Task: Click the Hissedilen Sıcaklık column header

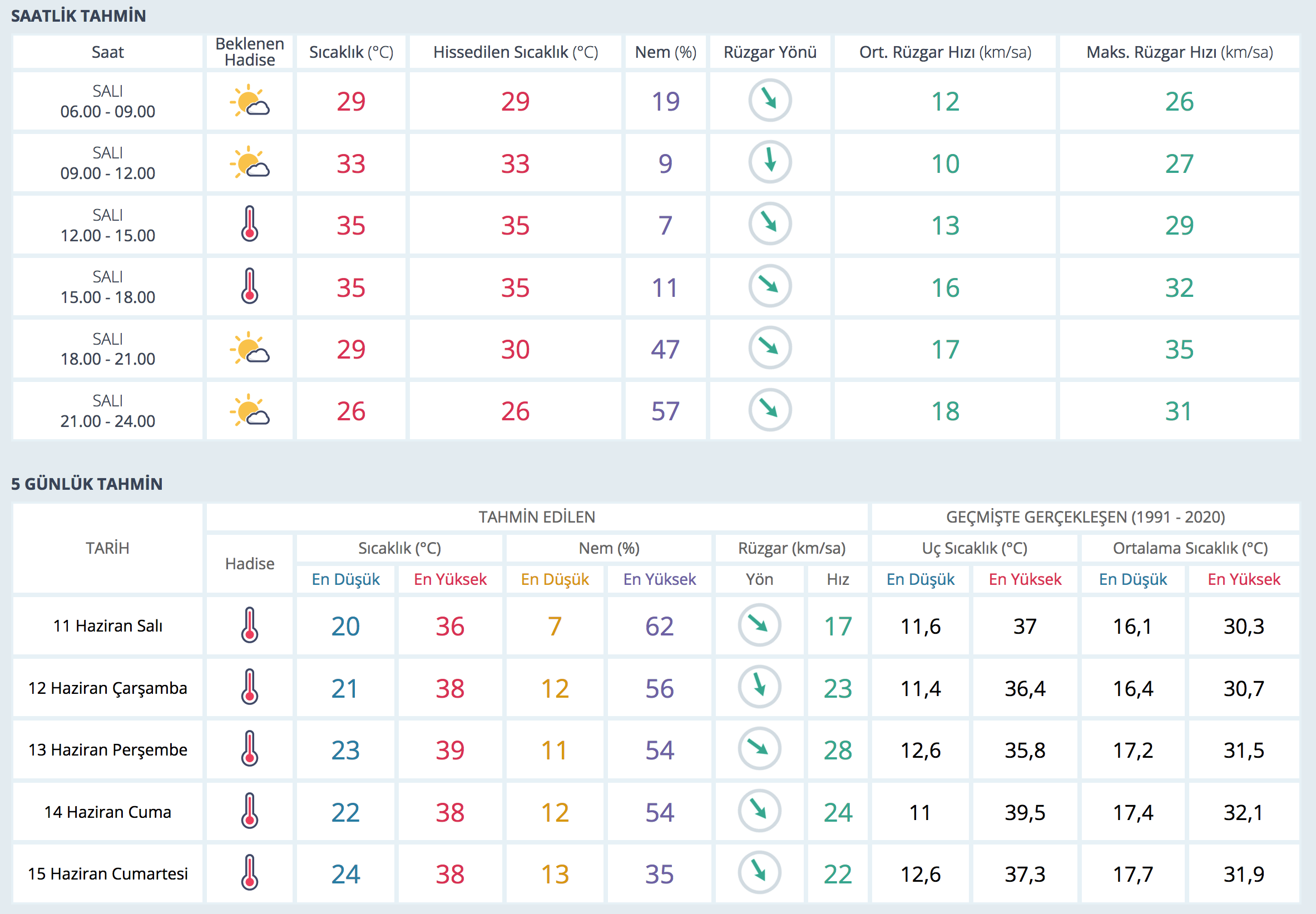Action: click(x=515, y=52)
